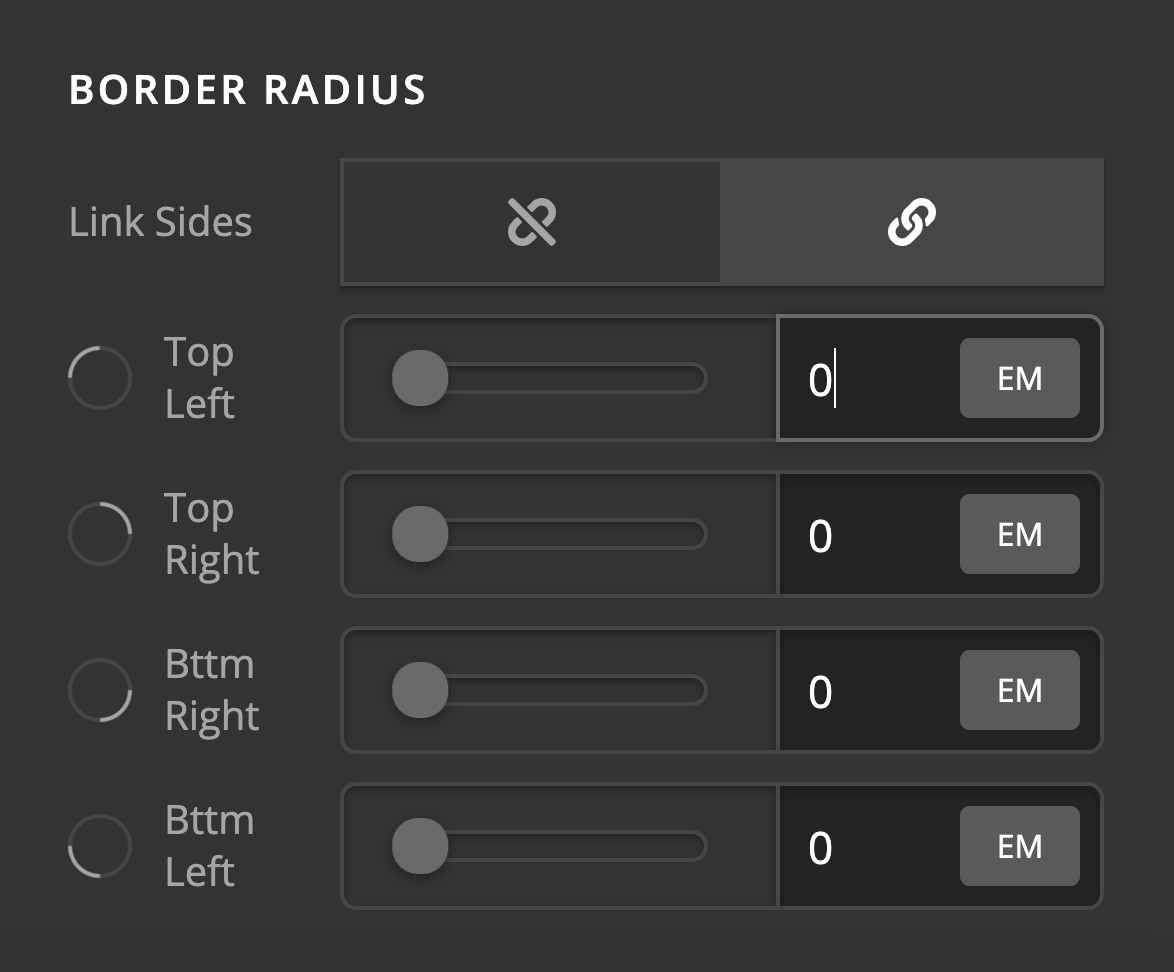
Task: Click the unlink sides broken-chain icon
Action: (x=532, y=222)
